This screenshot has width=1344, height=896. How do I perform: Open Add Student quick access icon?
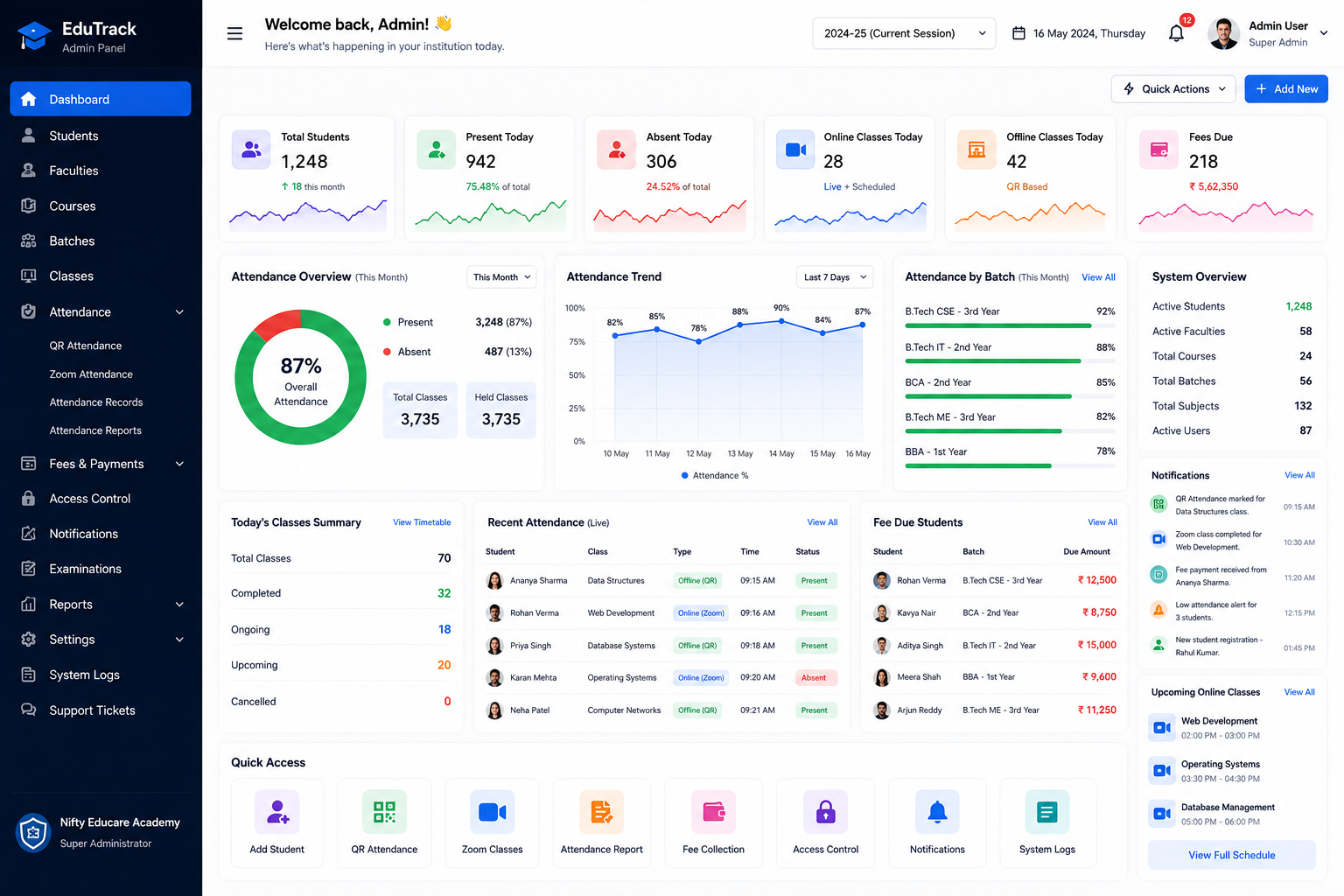click(277, 812)
